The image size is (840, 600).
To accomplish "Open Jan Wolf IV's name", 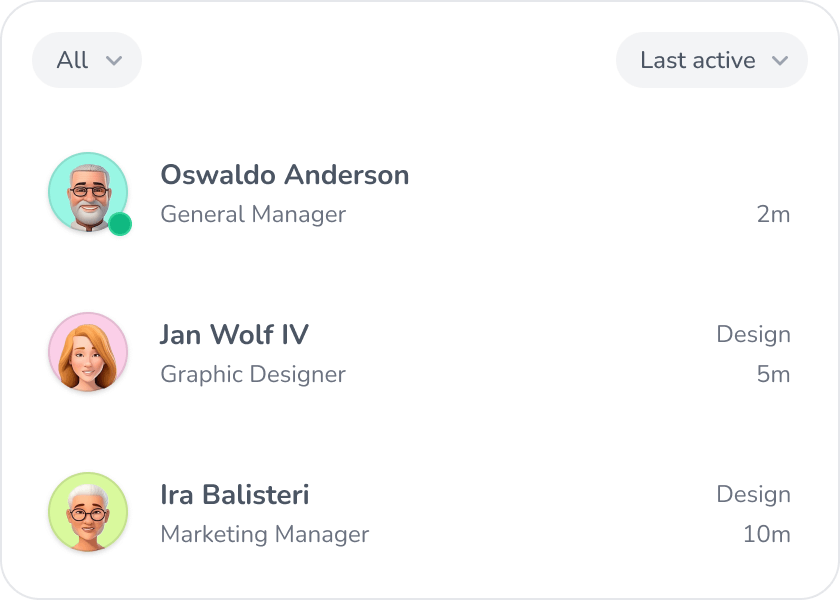I will (235, 334).
